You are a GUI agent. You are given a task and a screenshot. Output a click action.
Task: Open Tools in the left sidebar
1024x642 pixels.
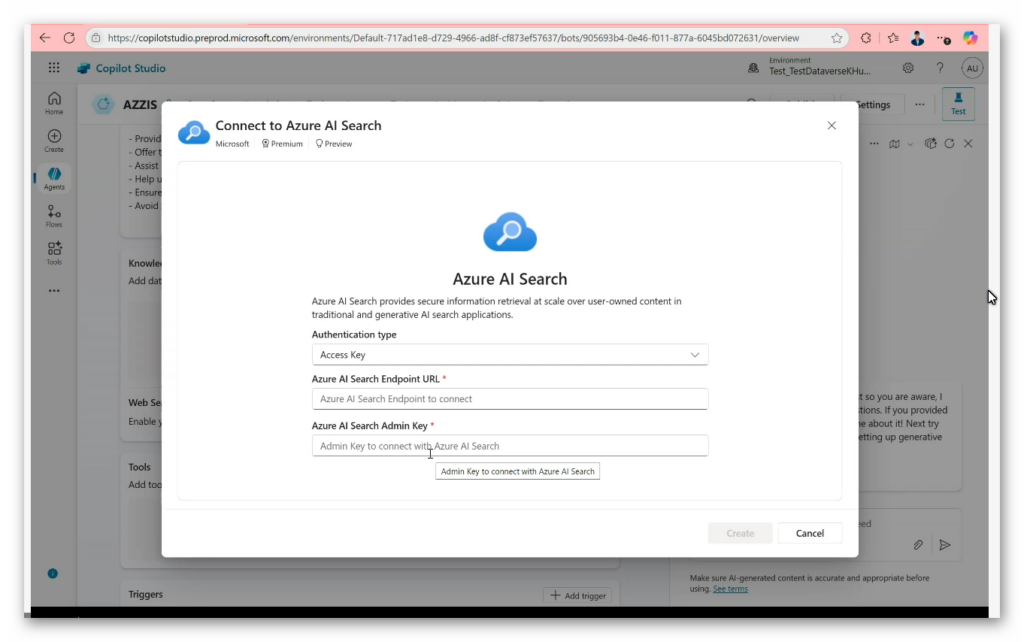54,253
